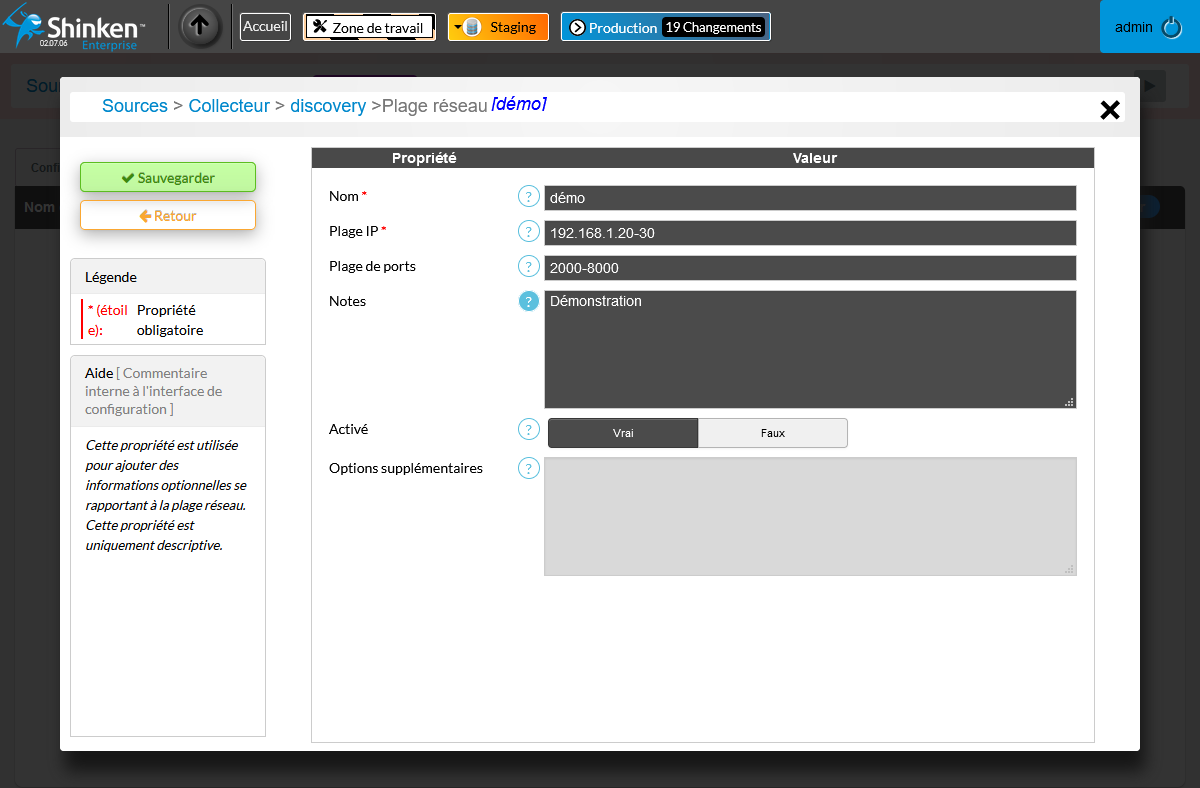The height and width of the screenshot is (788, 1200).
Task: Click the help icon next to Nom
Action: coord(528,197)
